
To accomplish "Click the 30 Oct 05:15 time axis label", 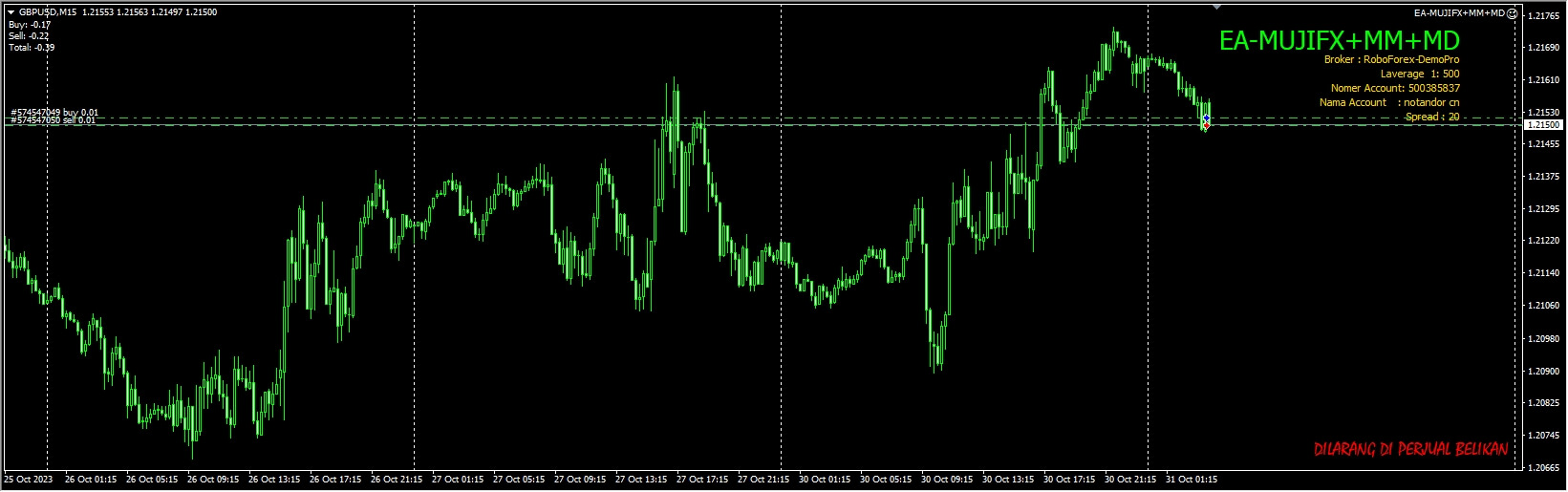I will [x=886, y=480].
